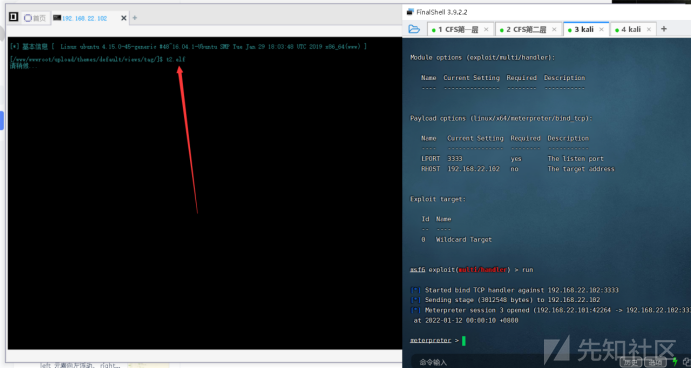This screenshot has width=692, height=368.
Task: Select the '3 kali' tab
Action: coord(586,30)
